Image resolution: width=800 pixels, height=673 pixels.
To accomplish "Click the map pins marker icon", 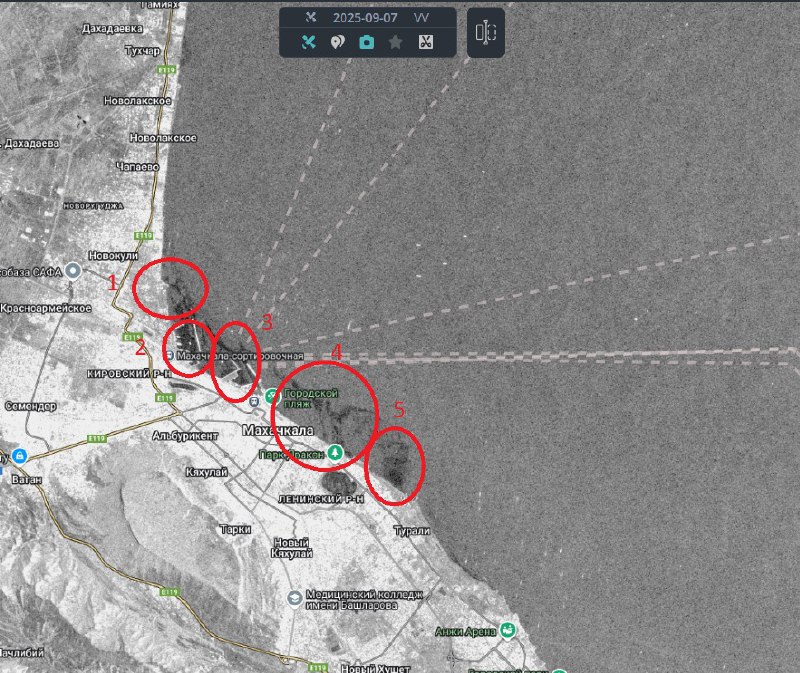I will click(x=338, y=42).
